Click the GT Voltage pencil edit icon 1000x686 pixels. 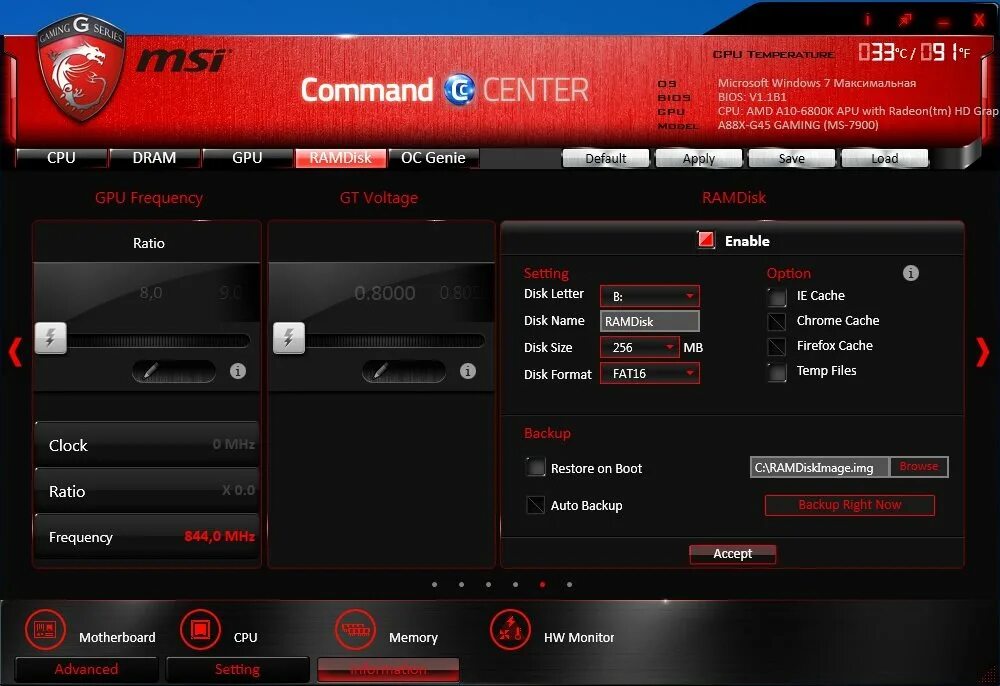[x=380, y=370]
